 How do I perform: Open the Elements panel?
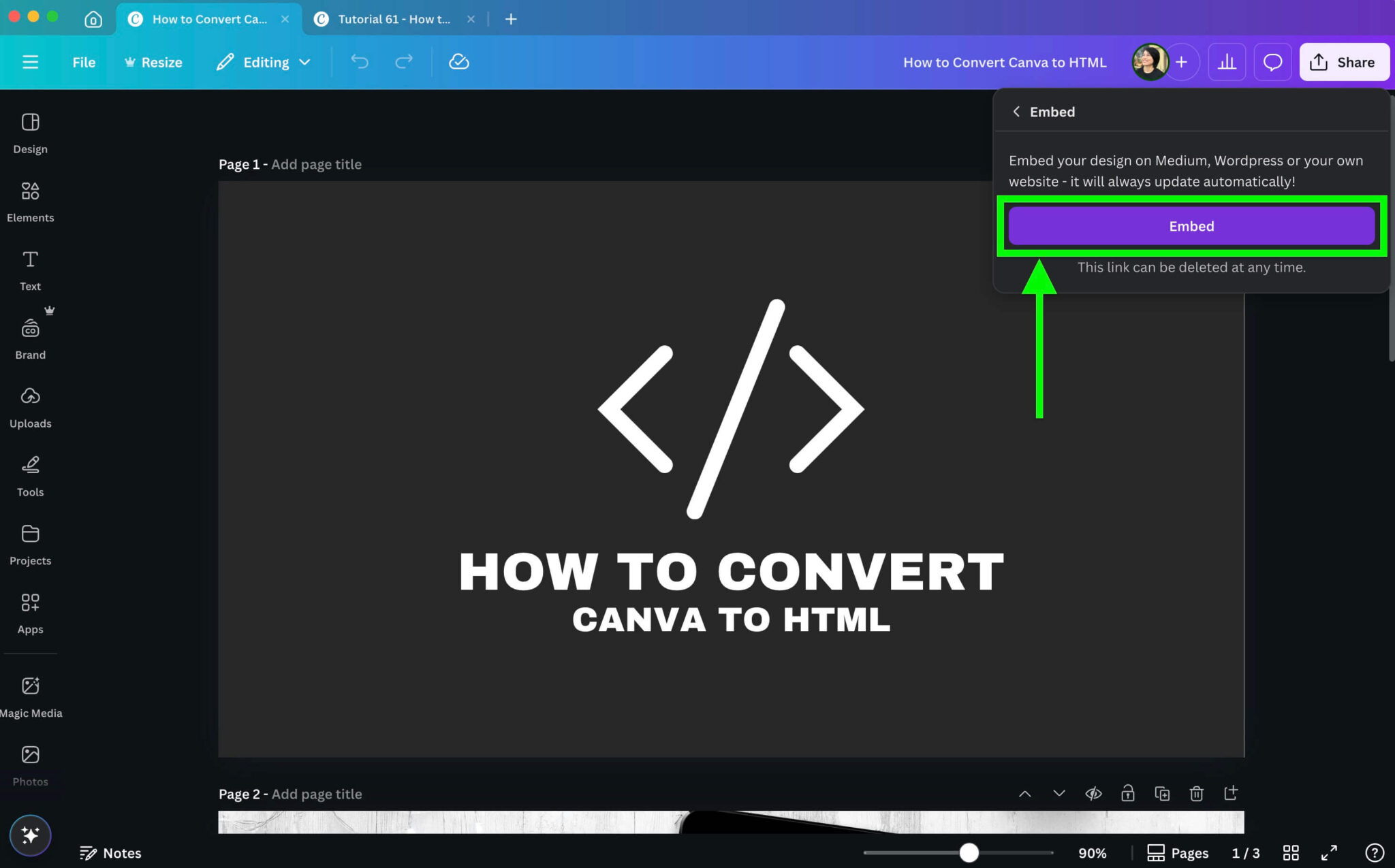pyautogui.click(x=30, y=199)
